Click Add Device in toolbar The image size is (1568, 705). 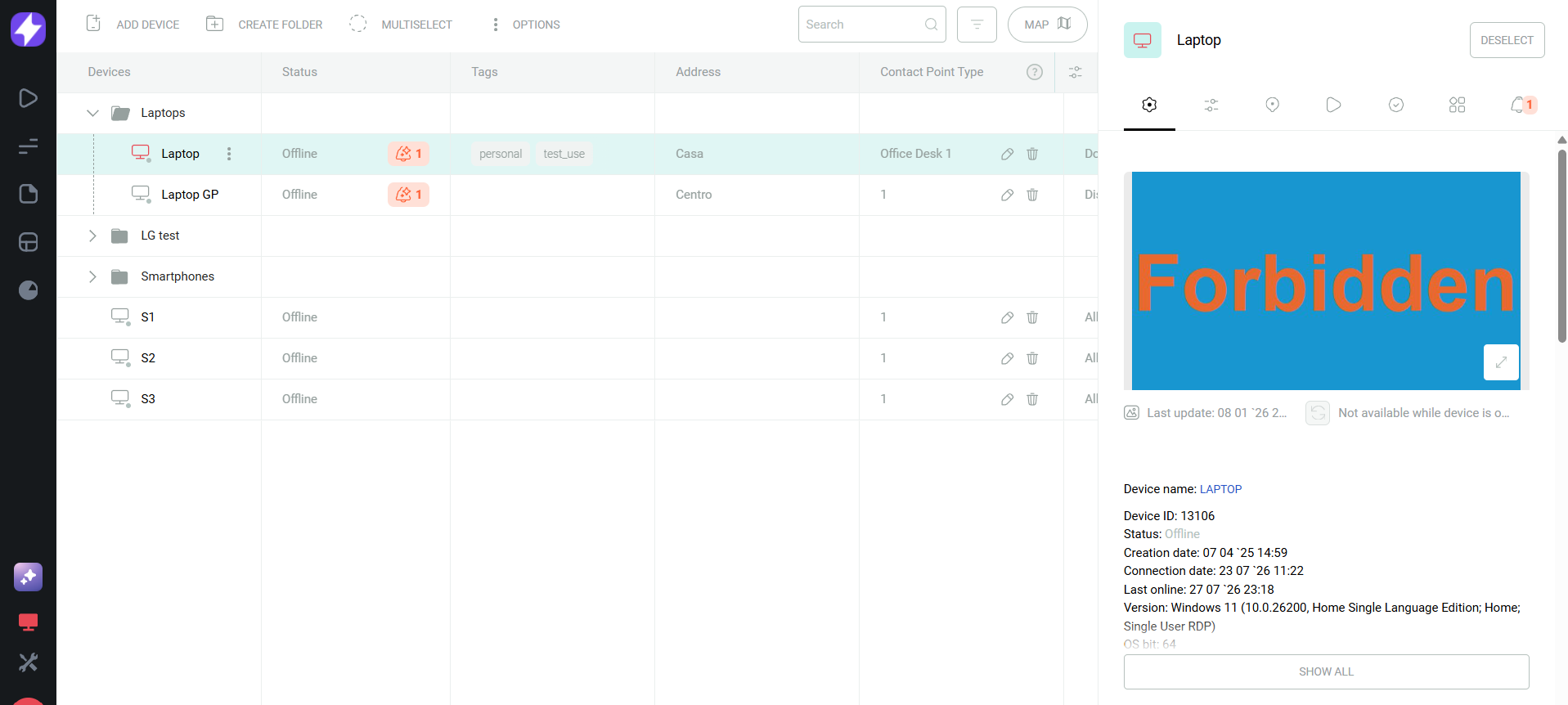[133, 25]
